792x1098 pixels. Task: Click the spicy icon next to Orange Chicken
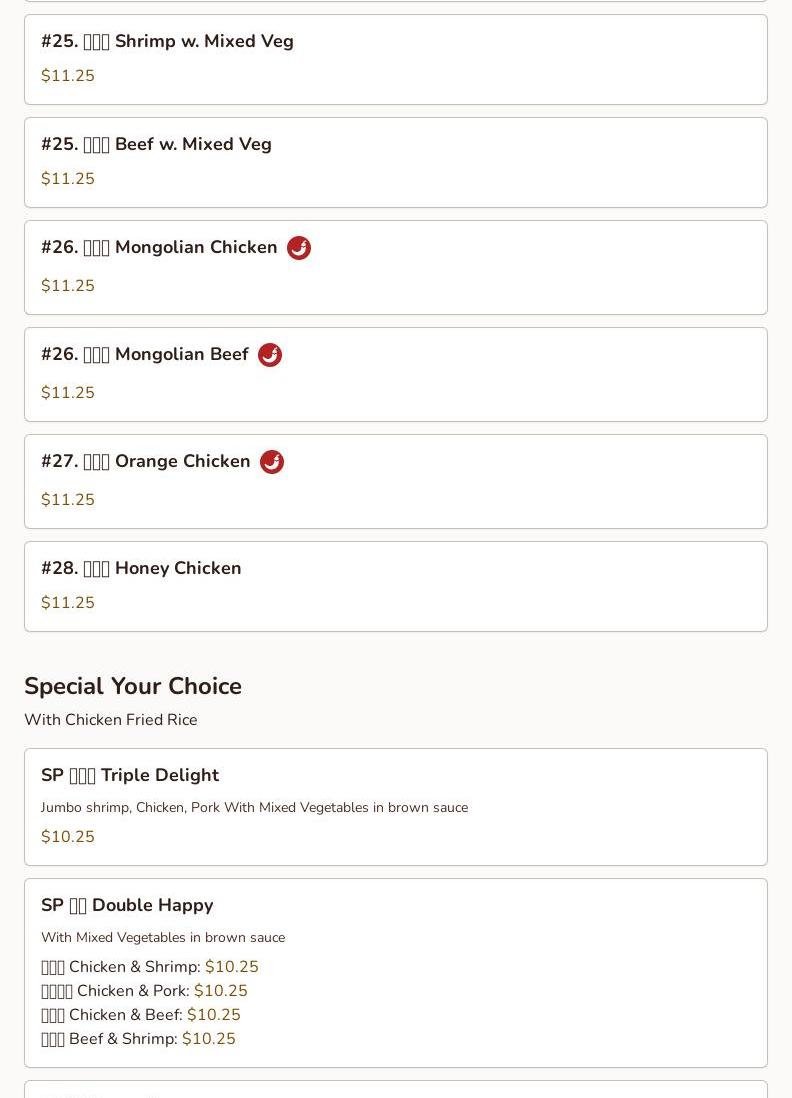pyautogui.click(x=272, y=462)
